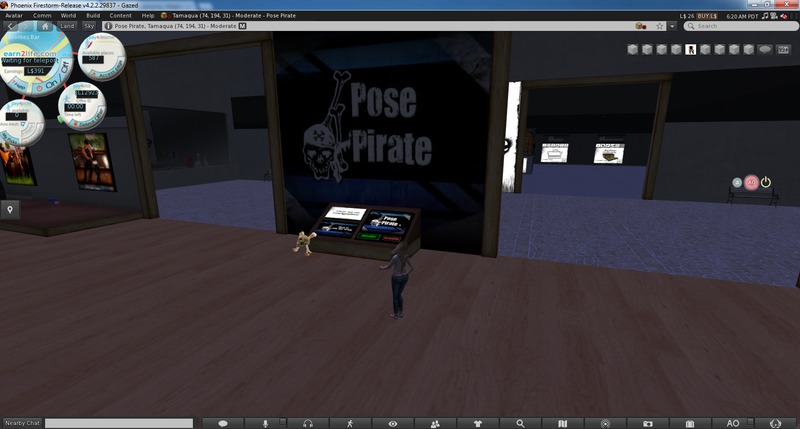Open camera view eye icon

393,423
